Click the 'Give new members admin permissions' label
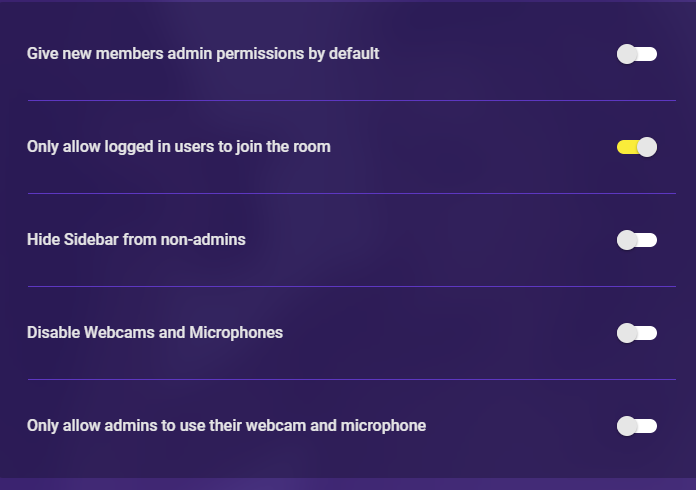Viewport: 696px width, 490px height. (x=203, y=54)
